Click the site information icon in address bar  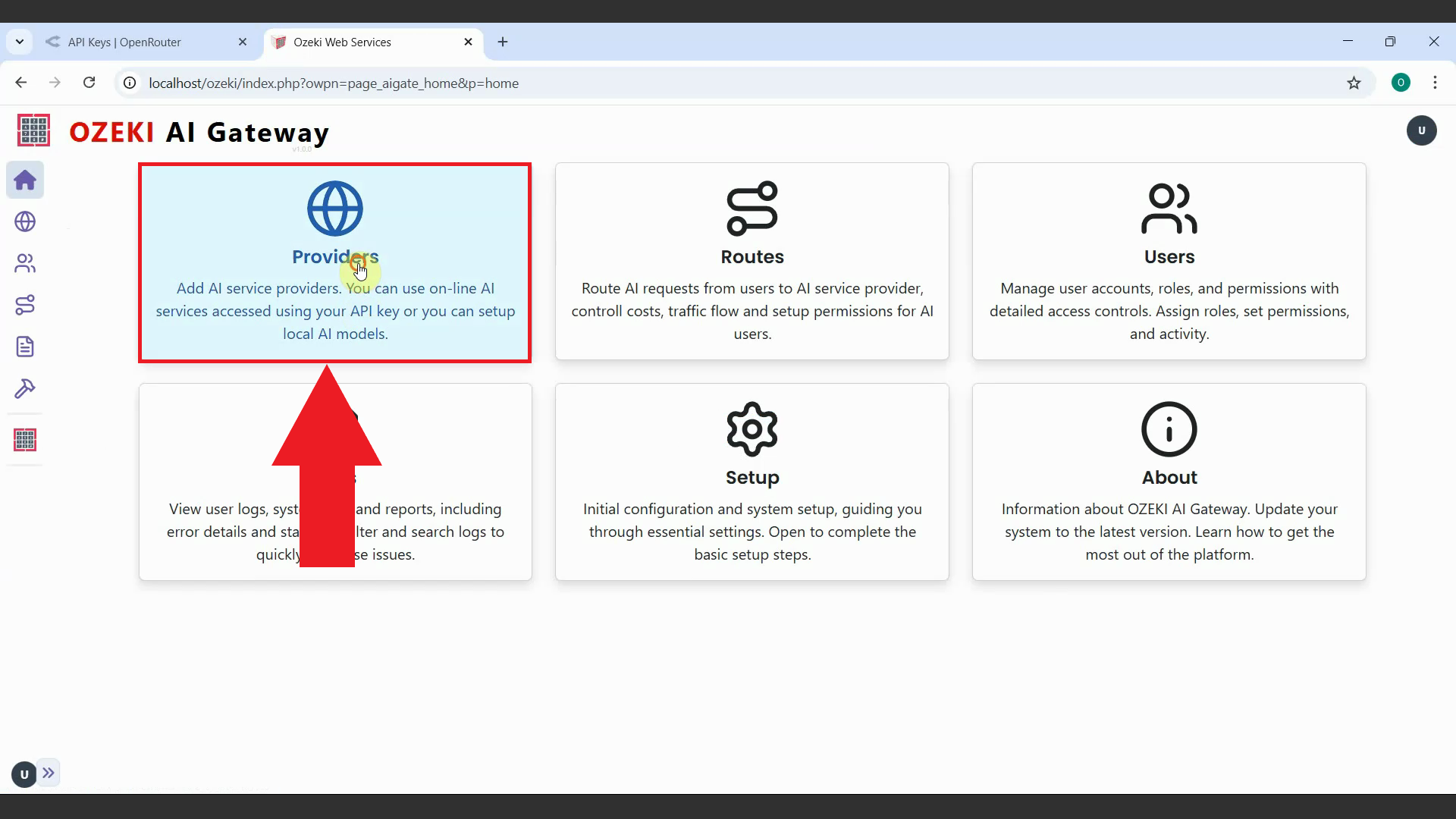pyautogui.click(x=129, y=83)
